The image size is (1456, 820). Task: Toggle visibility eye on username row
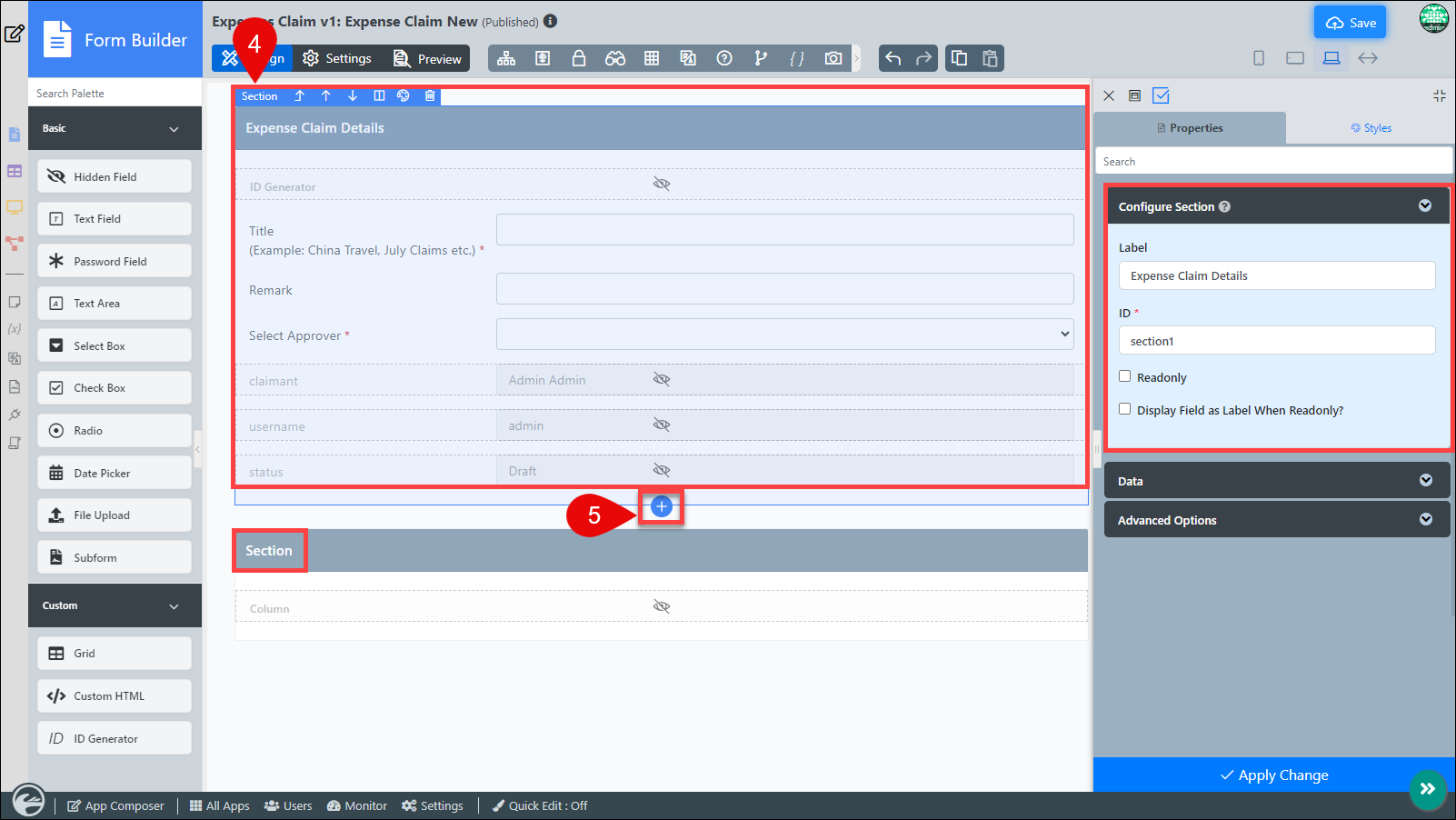click(662, 425)
